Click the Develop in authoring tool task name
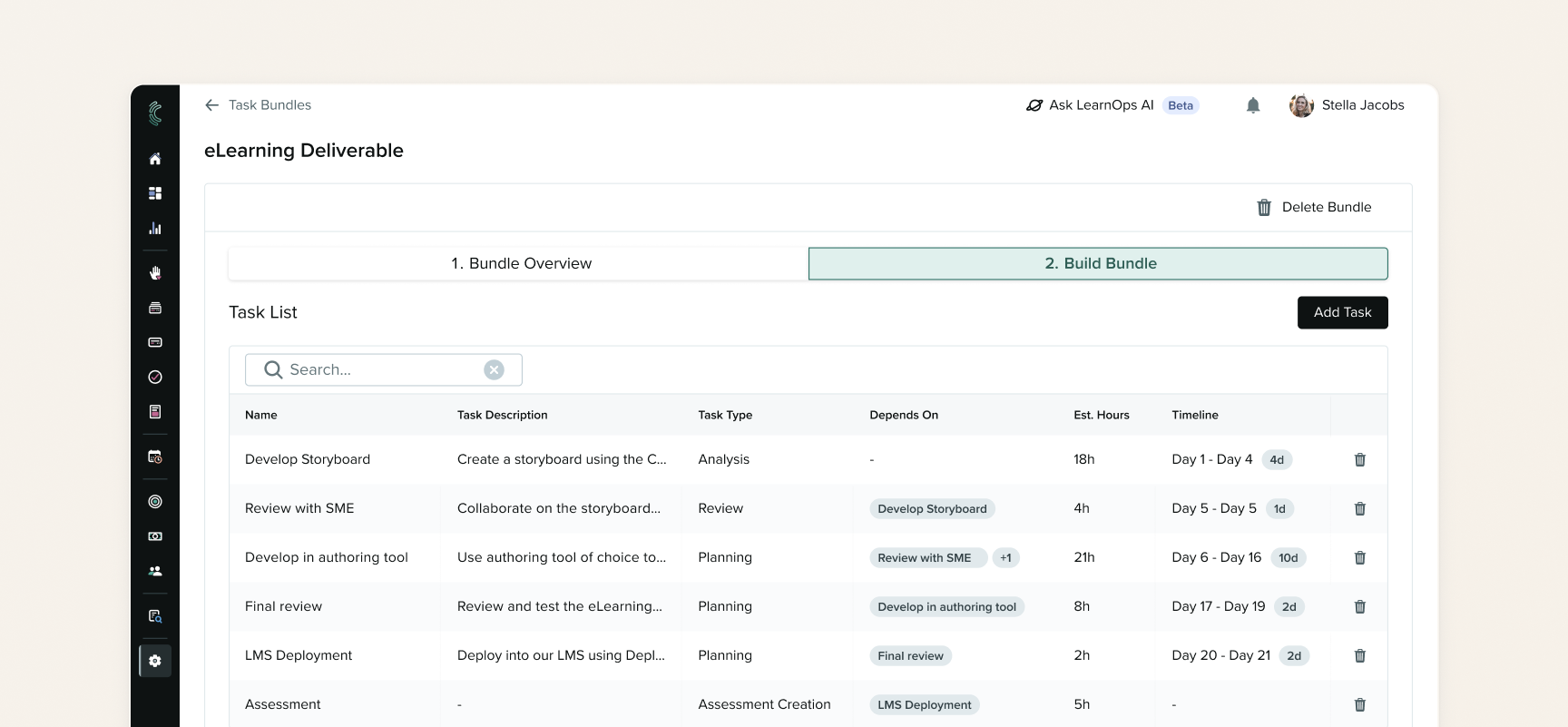Image resolution: width=1568 pixels, height=727 pixels. pyautogui.click(x=327, y=557)
